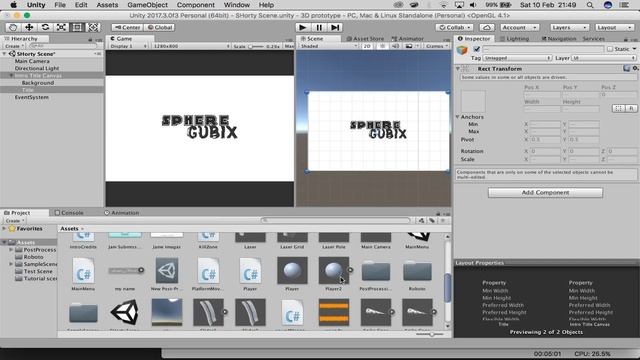Toggle Global handle rotation

159,27
